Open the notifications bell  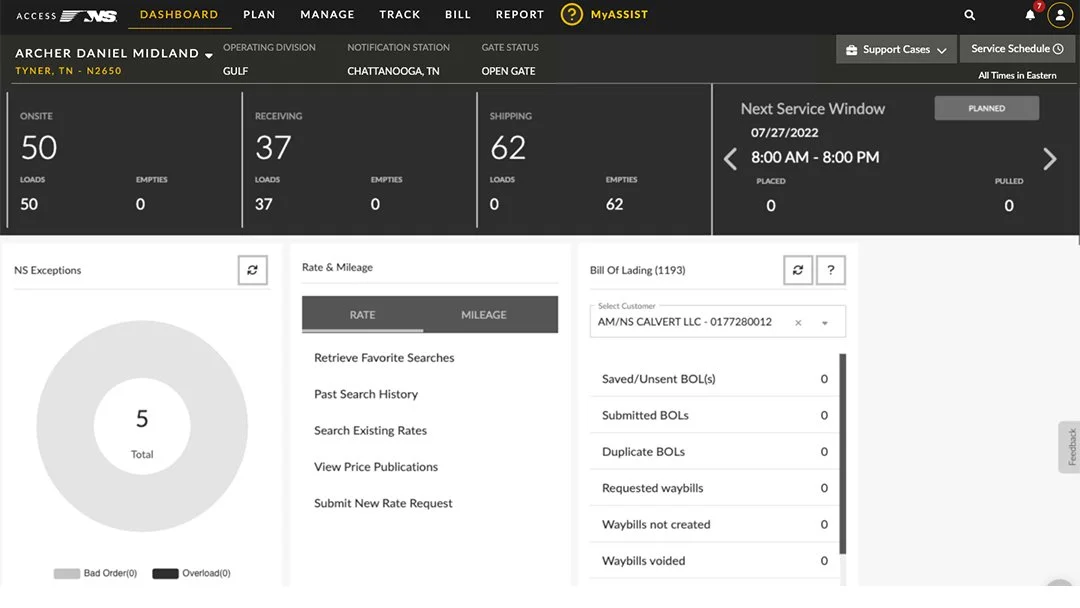tap(1030, 14)
